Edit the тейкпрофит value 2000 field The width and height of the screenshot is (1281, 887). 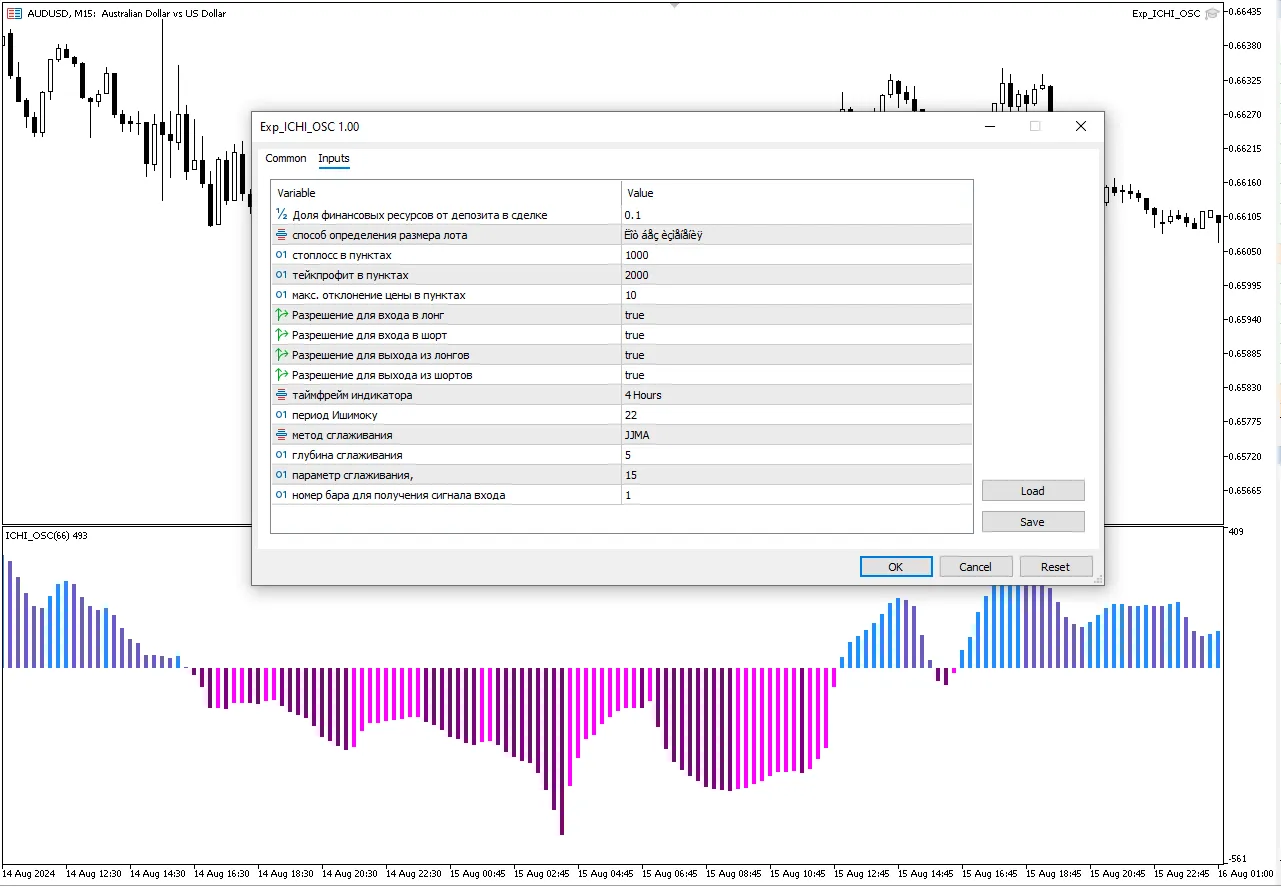pos(795,275)
